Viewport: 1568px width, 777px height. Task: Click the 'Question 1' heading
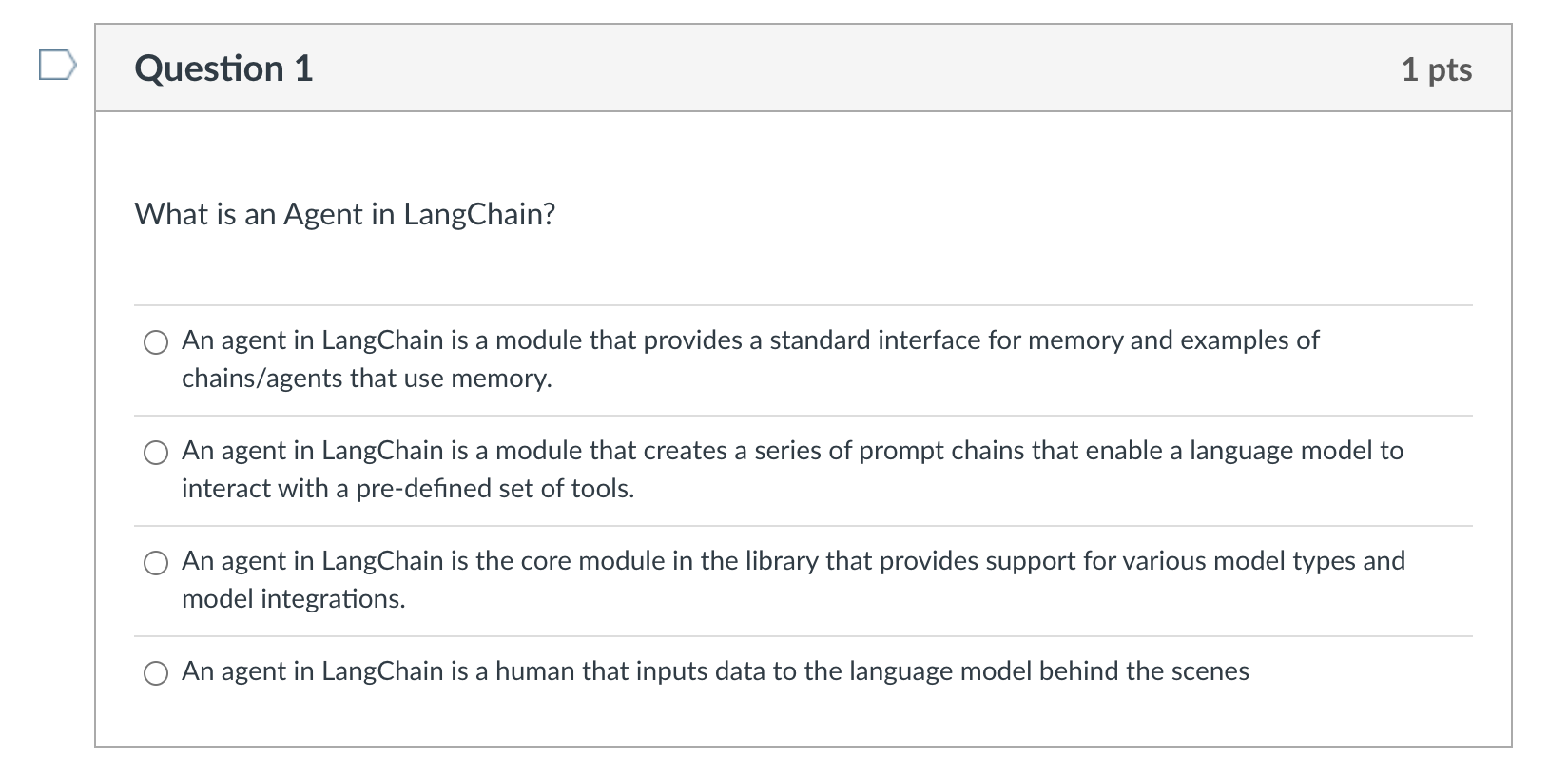click(223, 68)
